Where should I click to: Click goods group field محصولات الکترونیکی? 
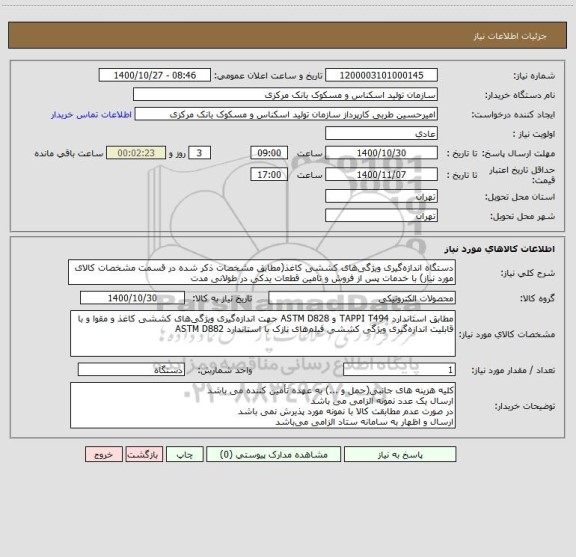[x=362, y=298]
